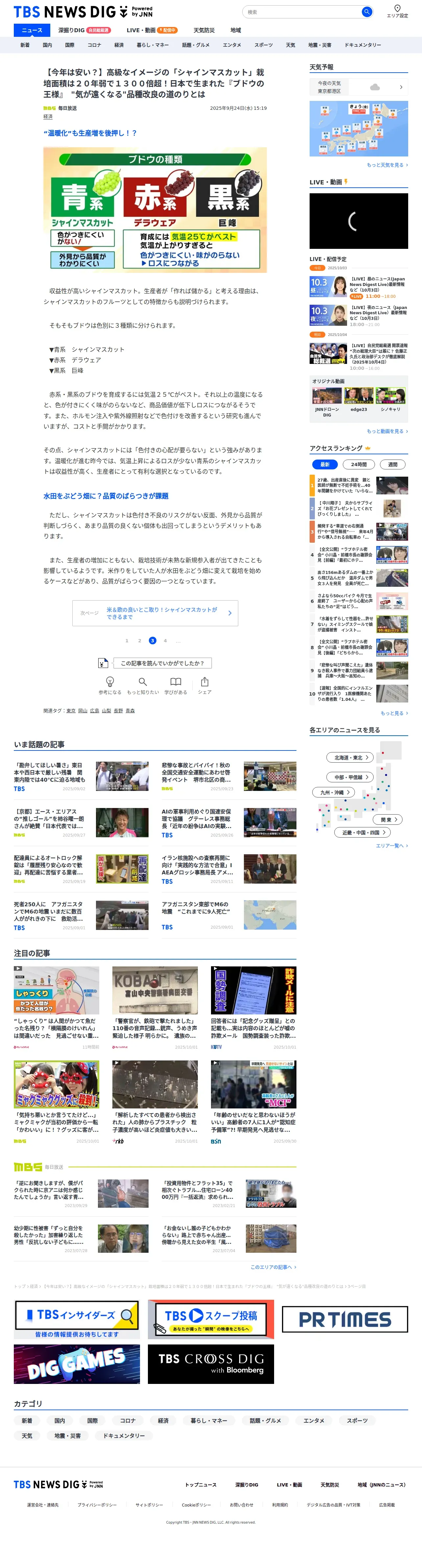Click もっと天気を見る link

click(x=387, y=165)
